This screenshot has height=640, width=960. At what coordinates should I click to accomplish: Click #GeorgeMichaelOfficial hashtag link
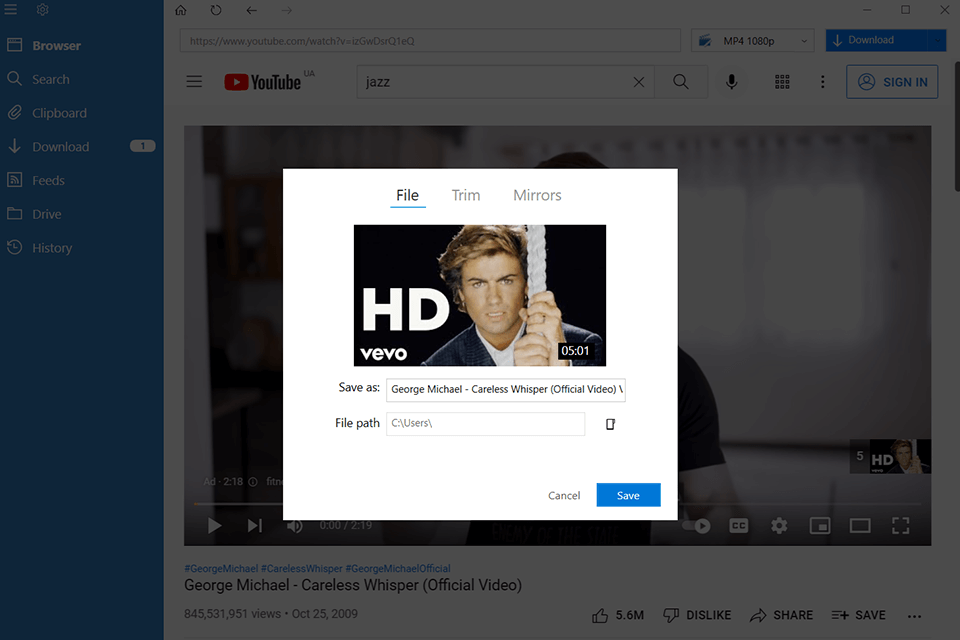[x=398, y=568]
